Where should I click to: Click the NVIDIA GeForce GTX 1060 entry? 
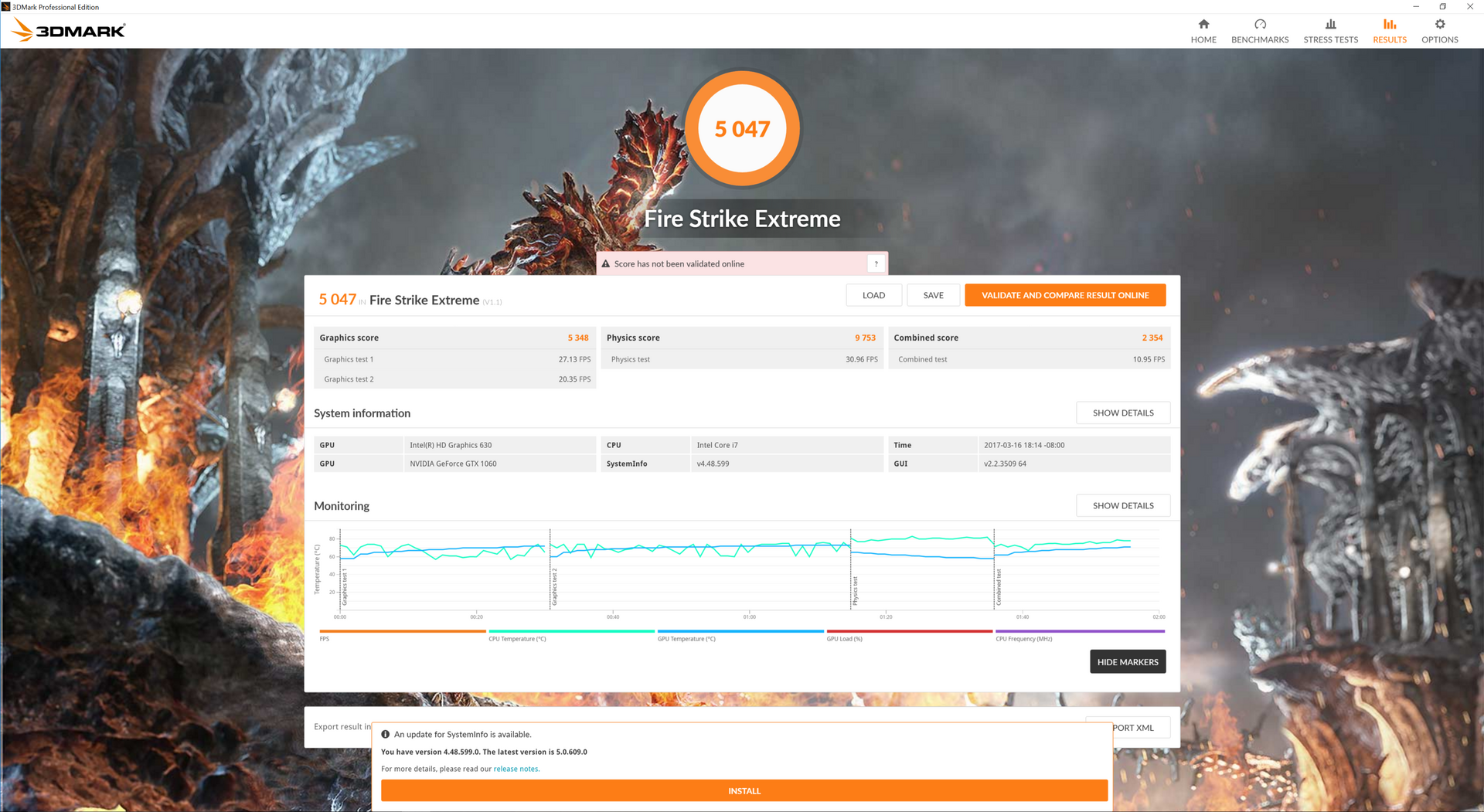453,464
